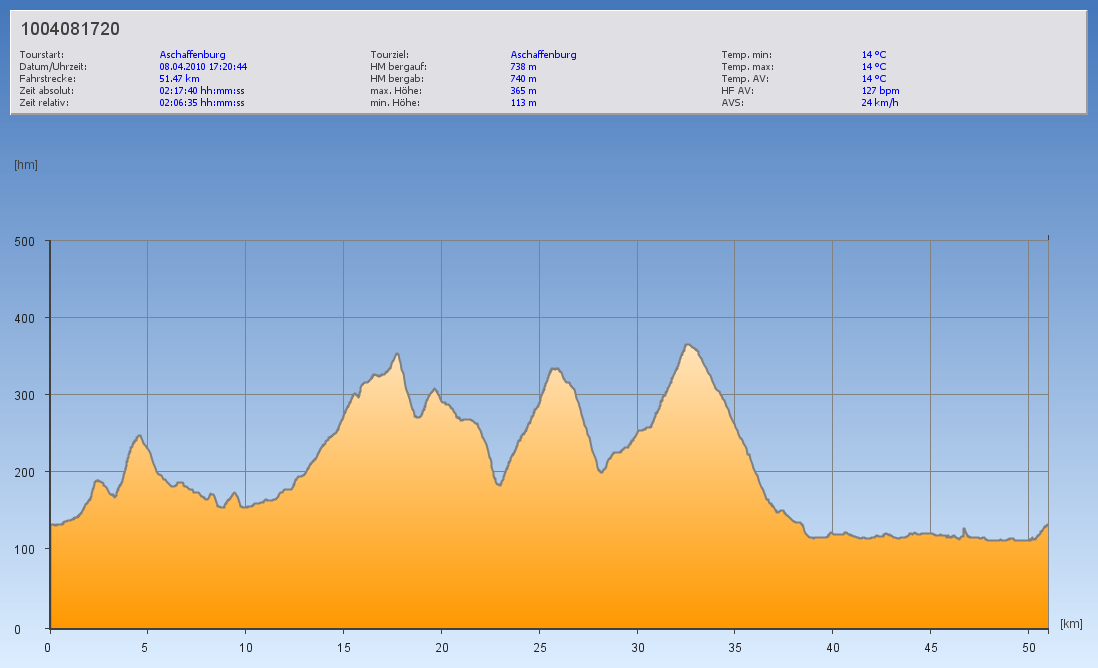
Task: Select the max. Höhe value 365 m
Action: [523, 91]
